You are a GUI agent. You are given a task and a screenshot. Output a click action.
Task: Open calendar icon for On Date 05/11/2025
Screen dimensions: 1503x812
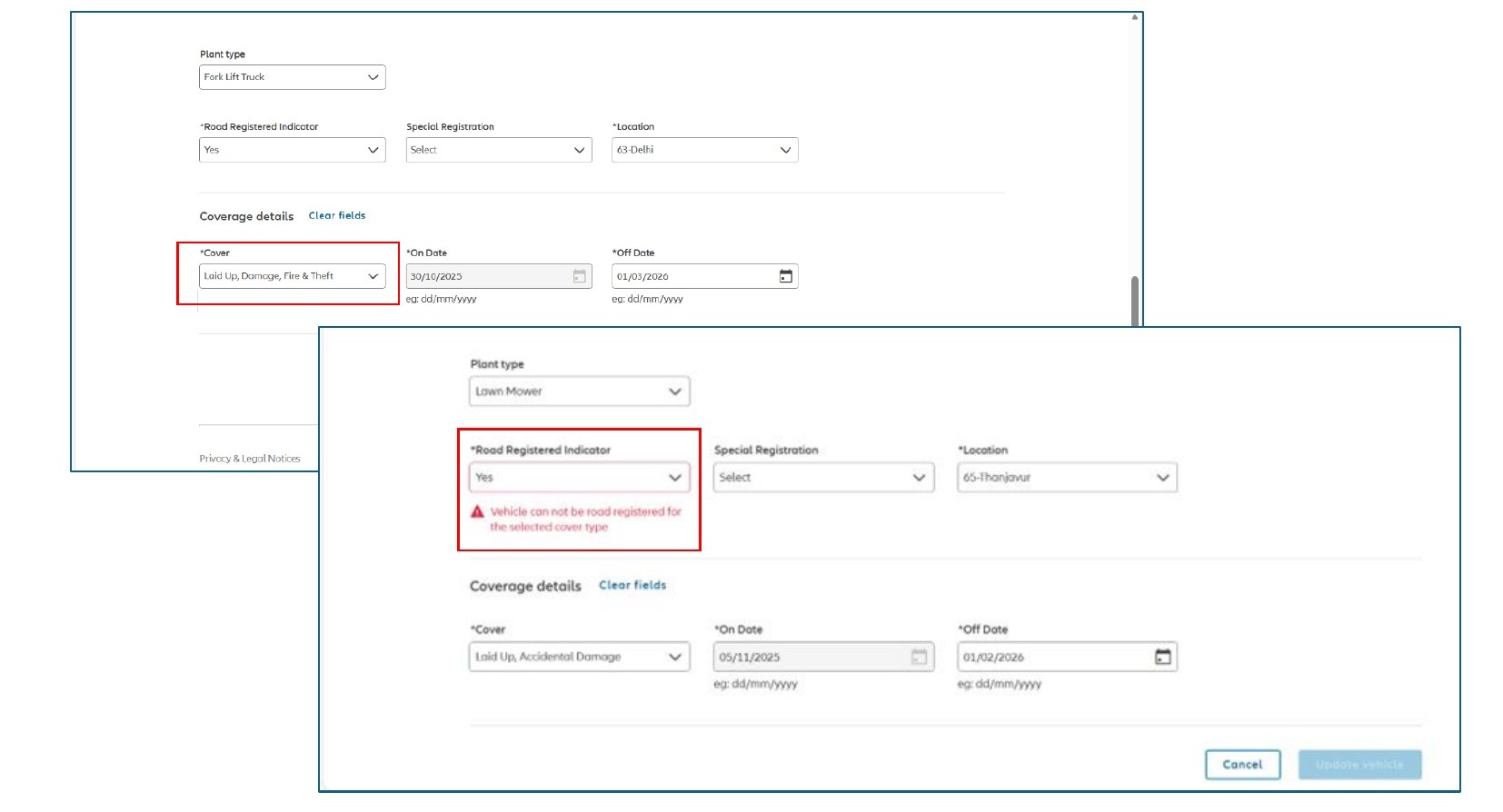point(919,657)
